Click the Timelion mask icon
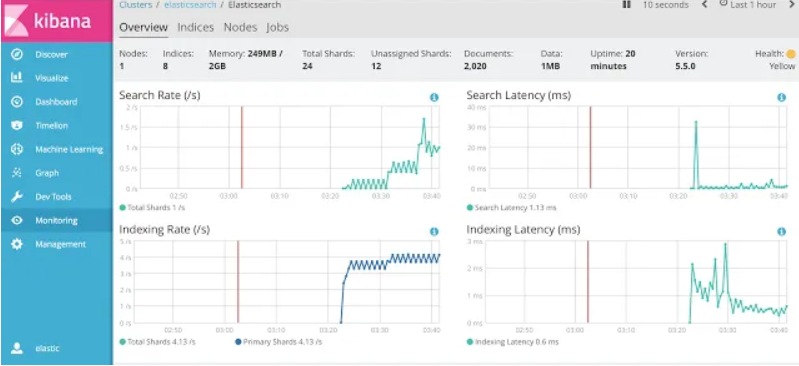This screenshot has height=366, width=799. point(17,125)
